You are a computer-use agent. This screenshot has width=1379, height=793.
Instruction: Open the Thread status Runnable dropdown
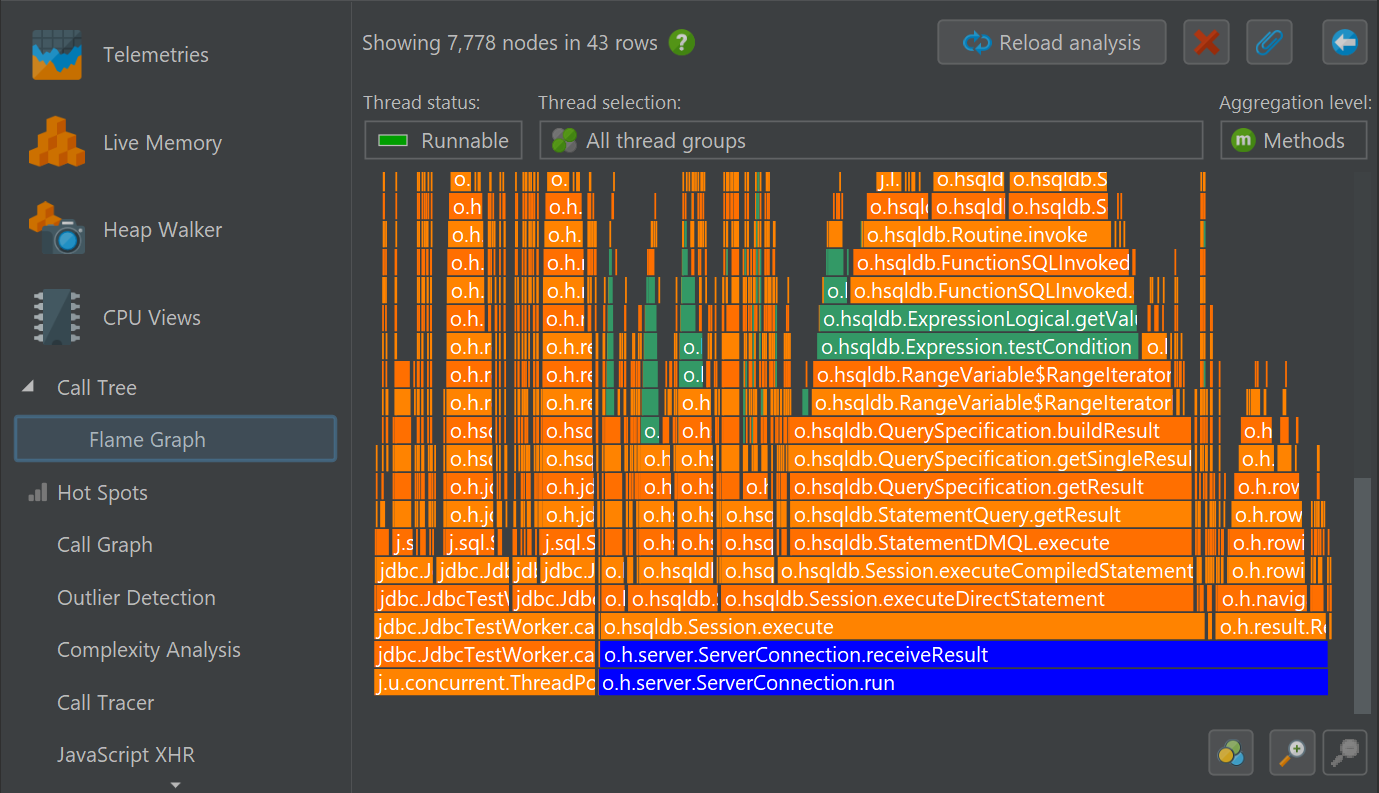[443, 141]
